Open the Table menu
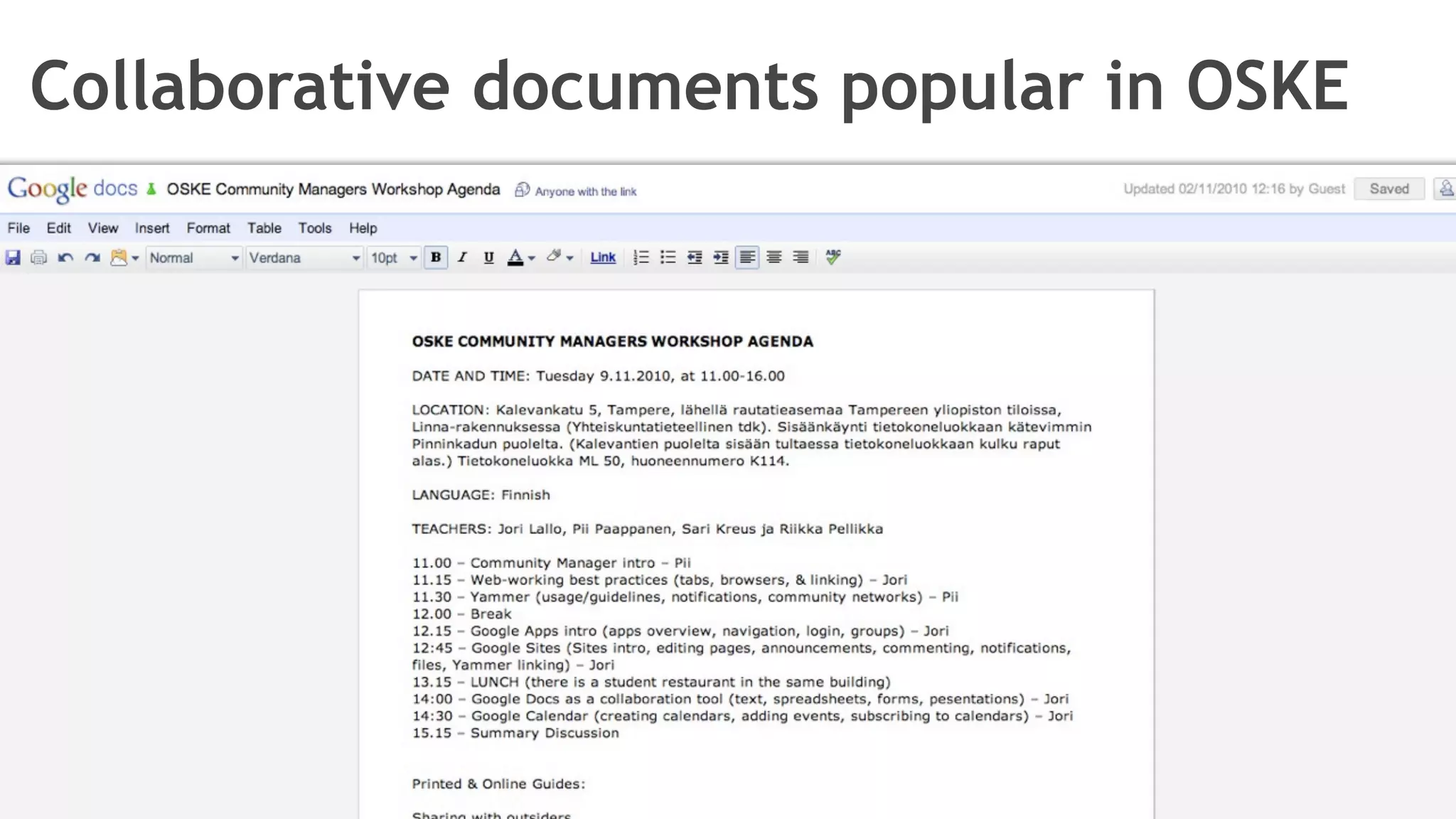This screenshot has width=1456, height=819. click(x=264, y=228)
